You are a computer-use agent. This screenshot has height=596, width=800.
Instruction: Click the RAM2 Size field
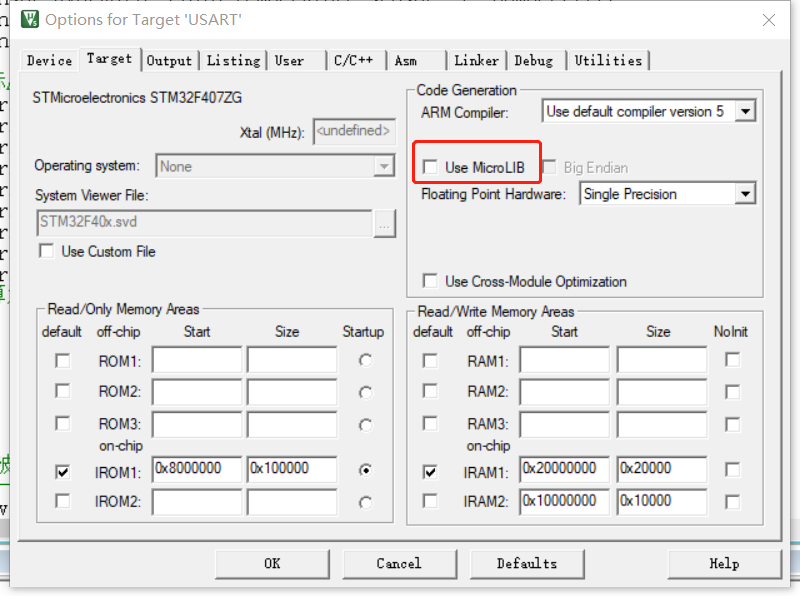pos(662,392)
